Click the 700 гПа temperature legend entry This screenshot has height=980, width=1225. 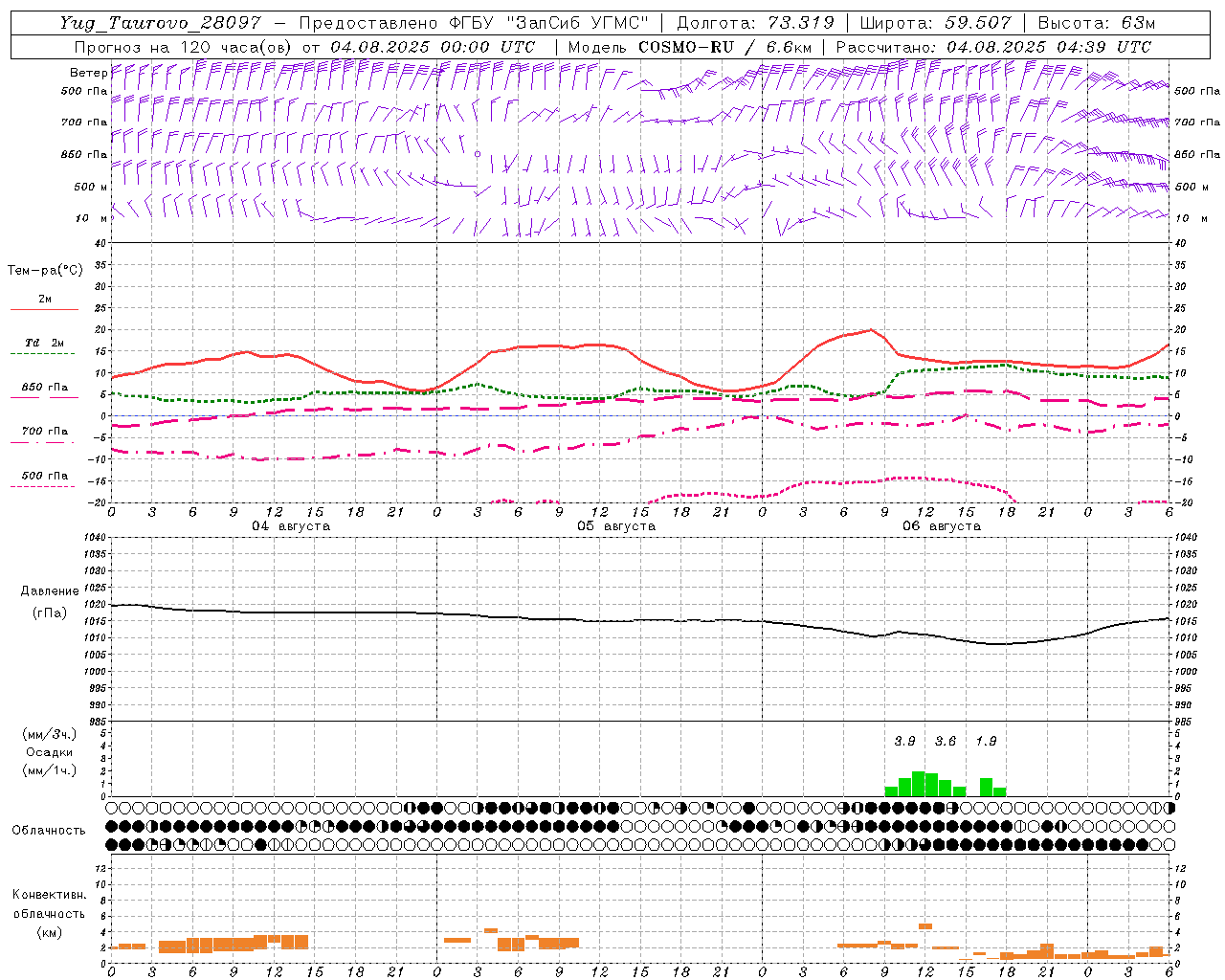click(x=45, y=431)
